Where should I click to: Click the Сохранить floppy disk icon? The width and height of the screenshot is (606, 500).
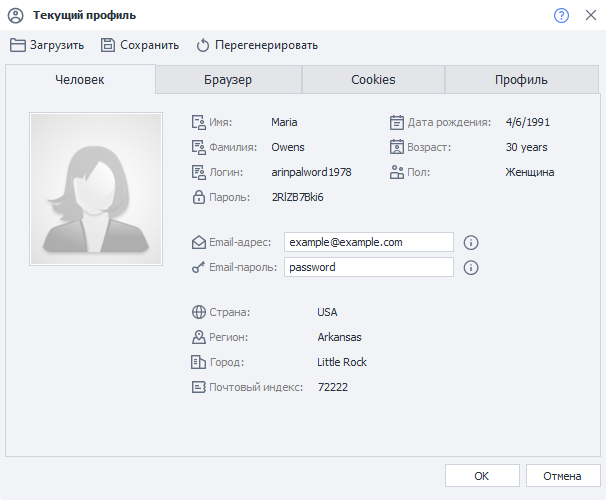(x=108, y=45)
